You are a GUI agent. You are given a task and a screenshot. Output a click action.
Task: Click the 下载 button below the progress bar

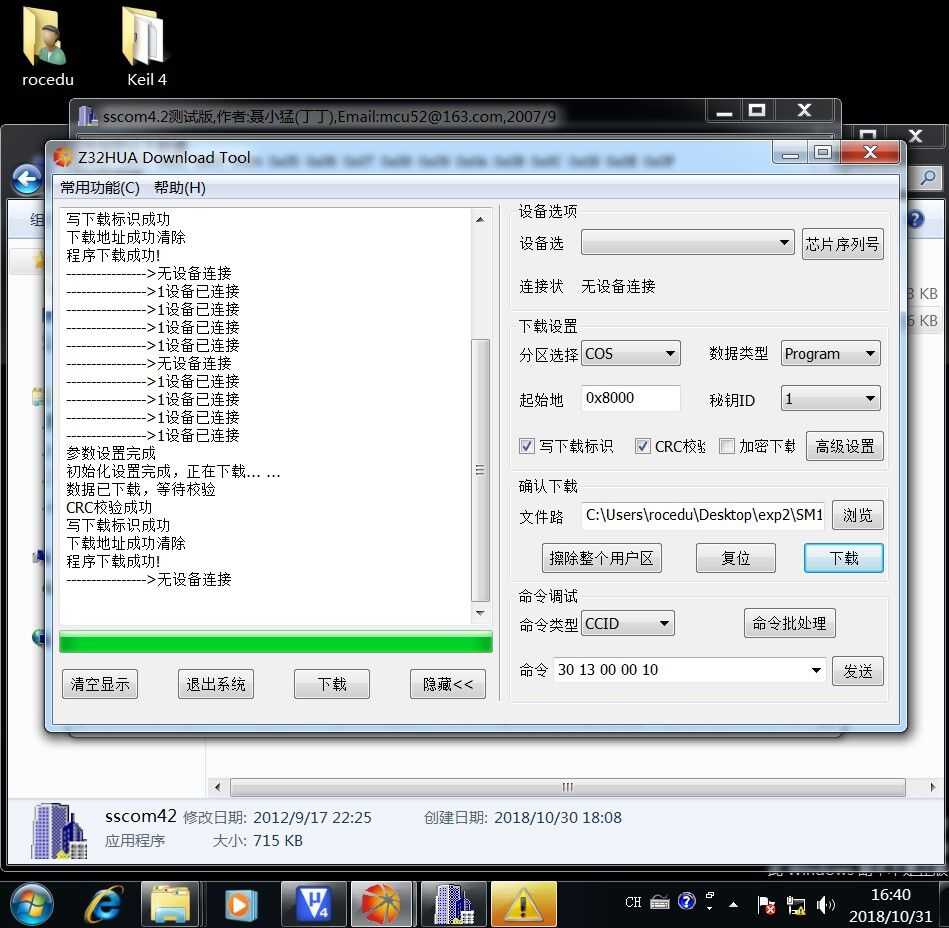pyautogui.click(x=332, y=684)
